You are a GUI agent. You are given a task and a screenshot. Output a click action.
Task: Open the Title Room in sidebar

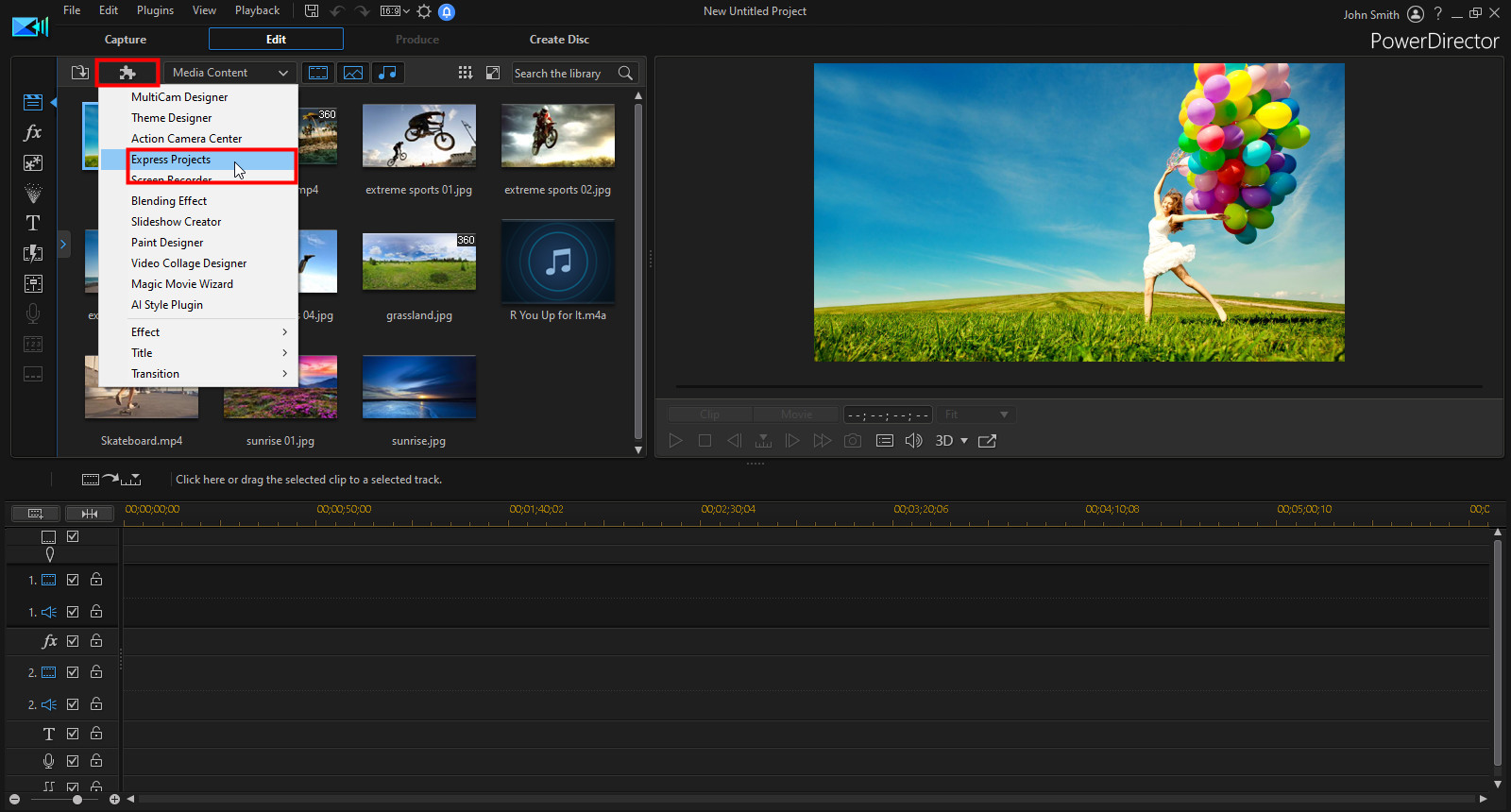pyautogui.click(x=33, y=224)
